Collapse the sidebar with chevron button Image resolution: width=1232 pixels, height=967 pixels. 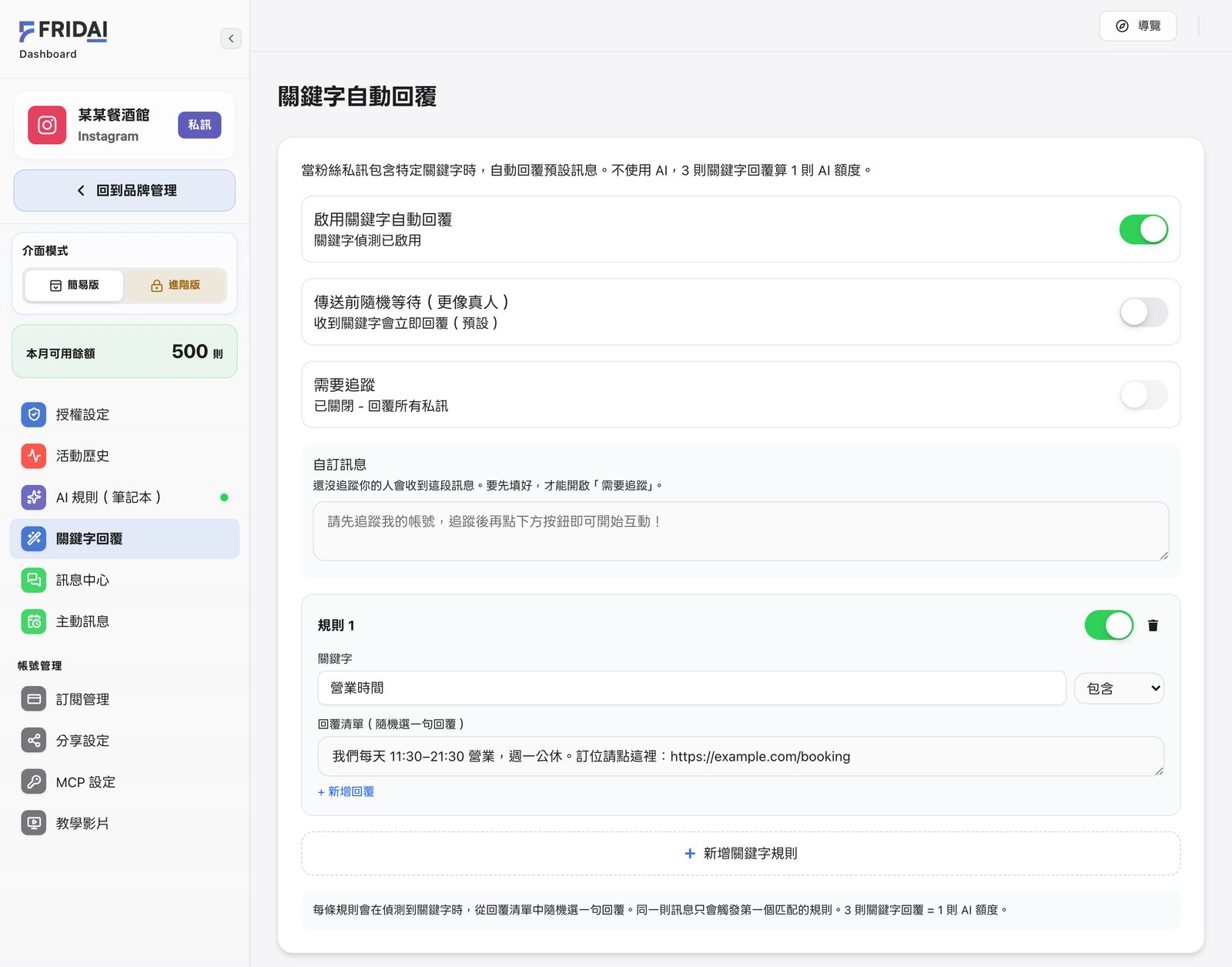click(231, 38)
